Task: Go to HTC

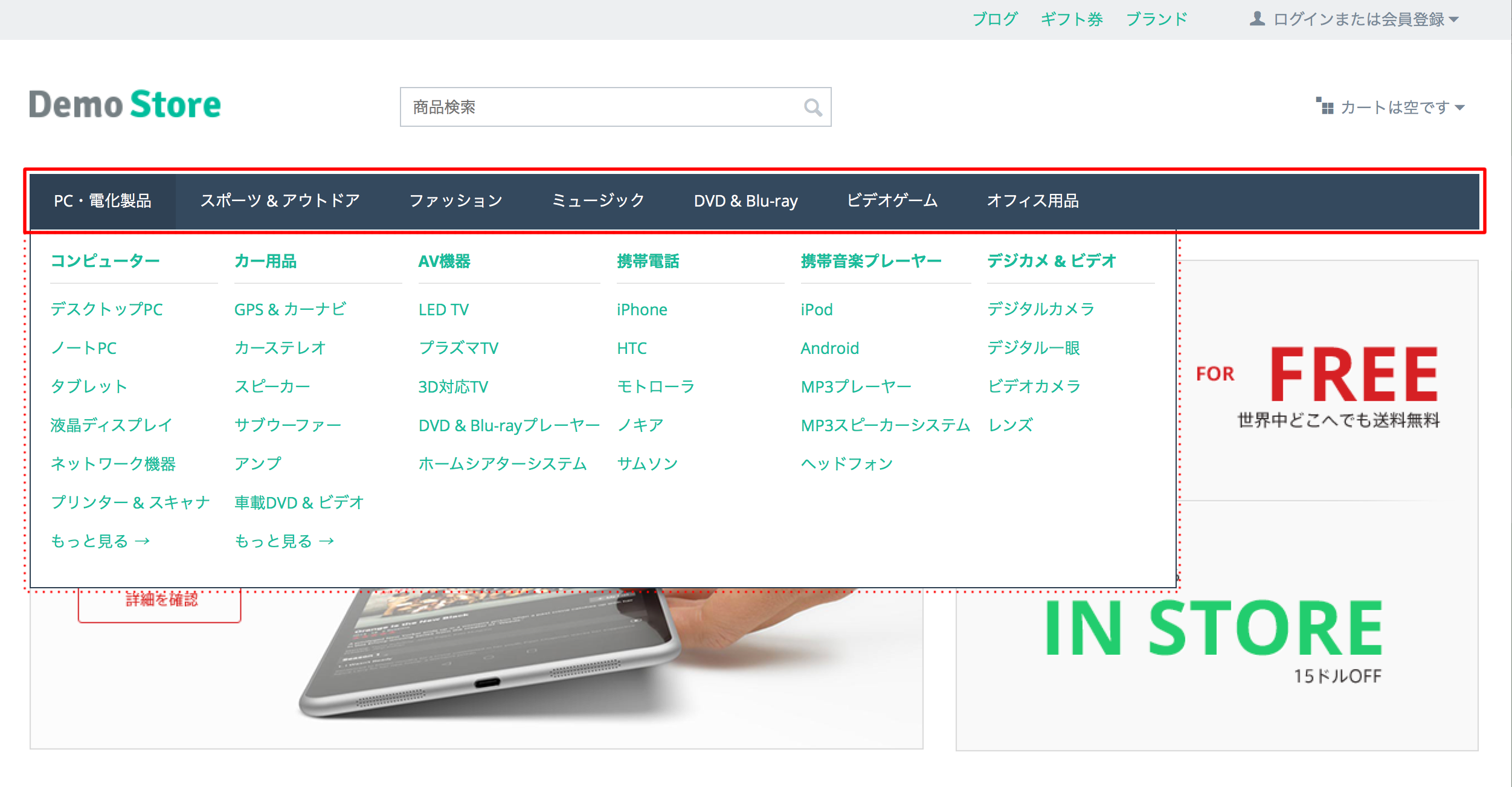Action: (x=632, y=349)
